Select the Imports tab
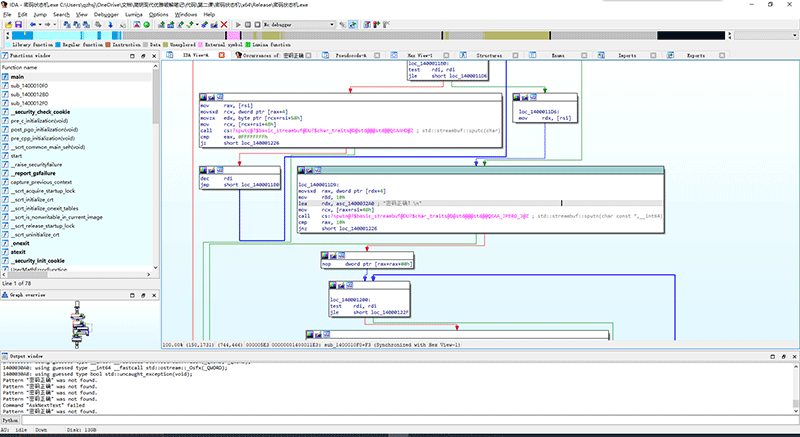Viewport: 800px width, 437px height. (x=626, y=56)
